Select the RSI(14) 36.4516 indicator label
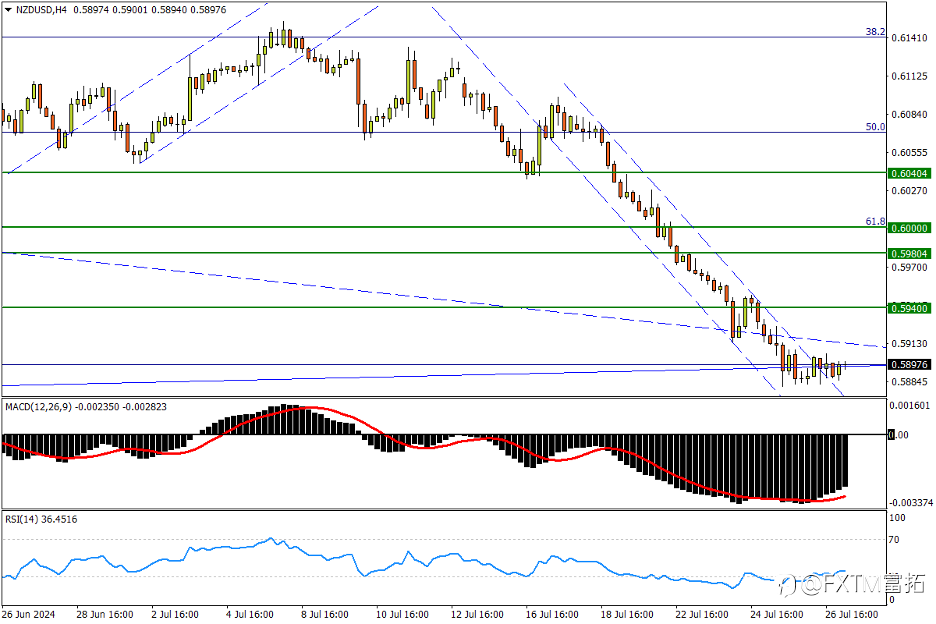This screenshot has height=624, width=936. 41,520
